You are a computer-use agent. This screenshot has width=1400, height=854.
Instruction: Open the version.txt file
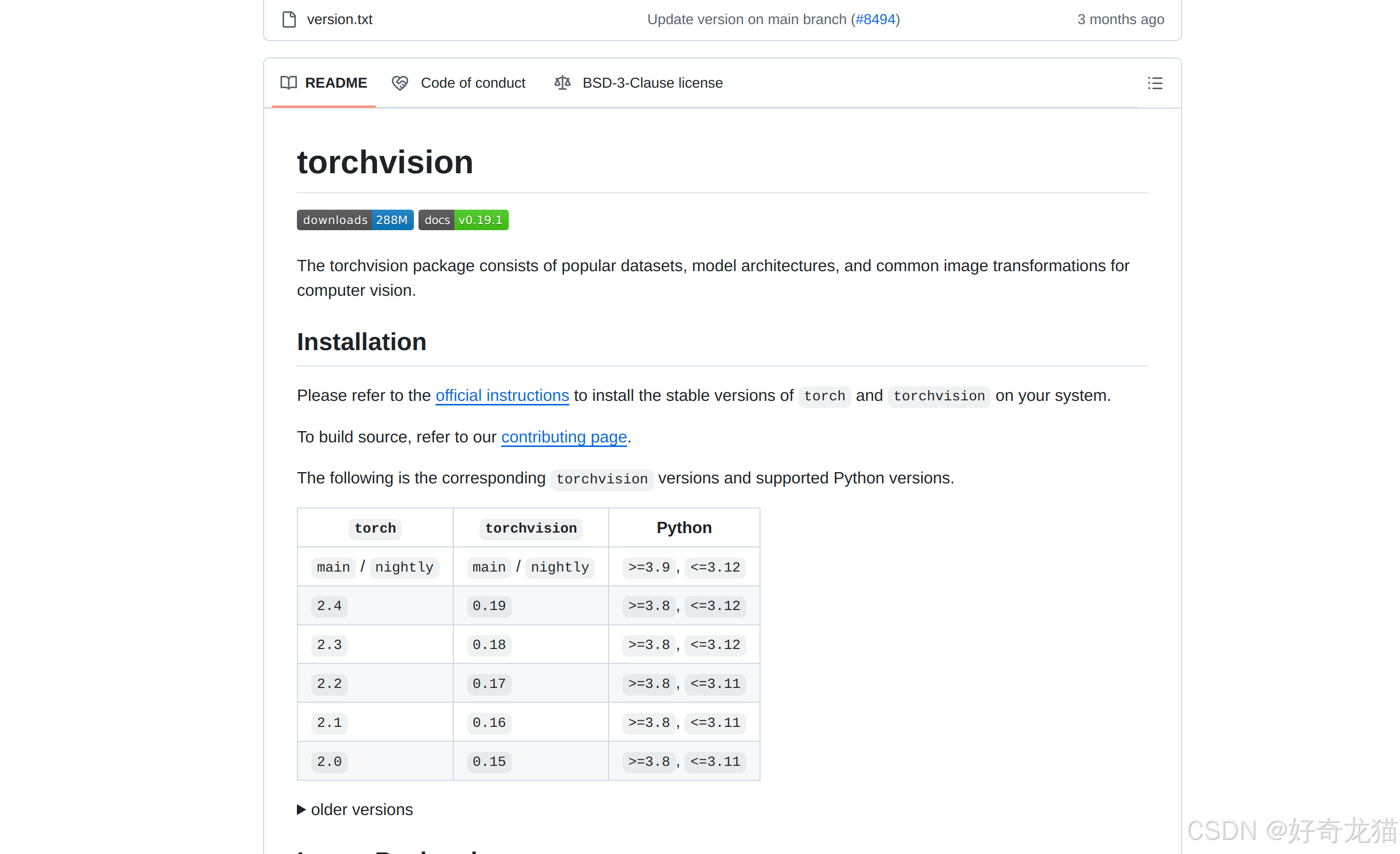pyautogui.click(x=340, y=19)
